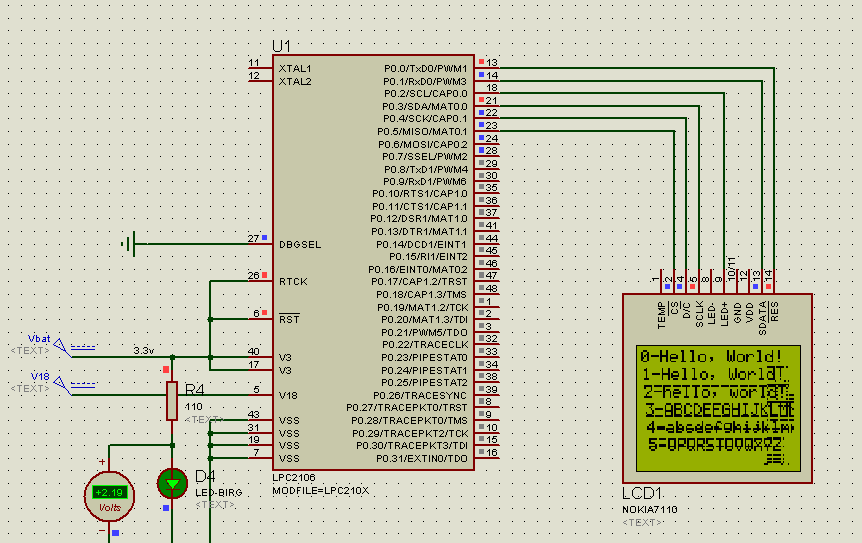Select the NOKIA7110 part value text

pos(649,509)
